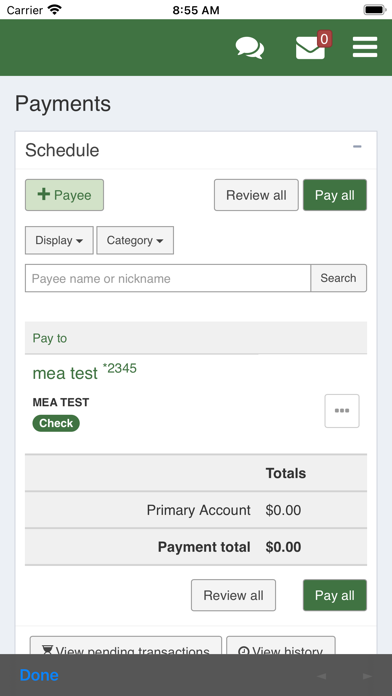The image size is (392, 696).
Task: Open the Category dropdown
Action: (135, 240)
